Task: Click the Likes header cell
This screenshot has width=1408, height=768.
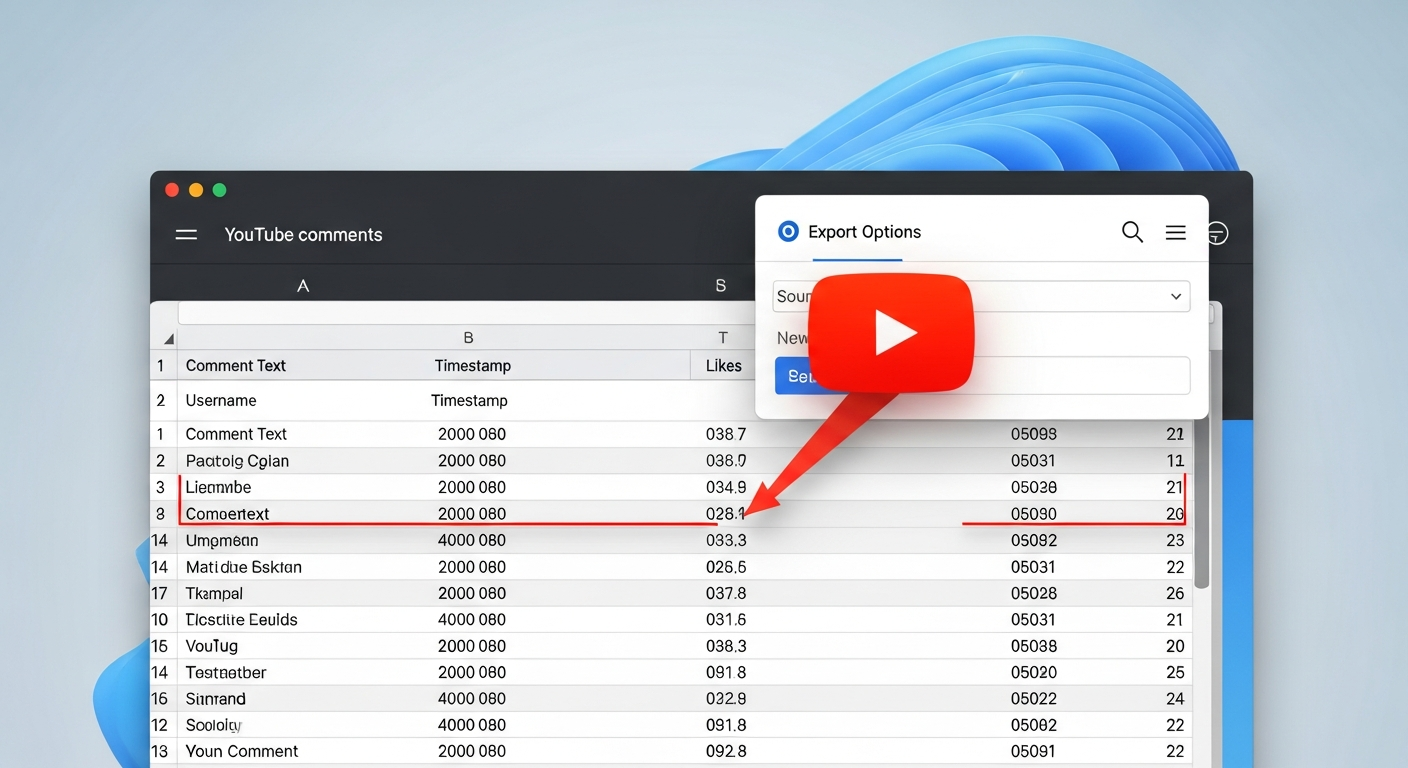Action: (724, 366)
